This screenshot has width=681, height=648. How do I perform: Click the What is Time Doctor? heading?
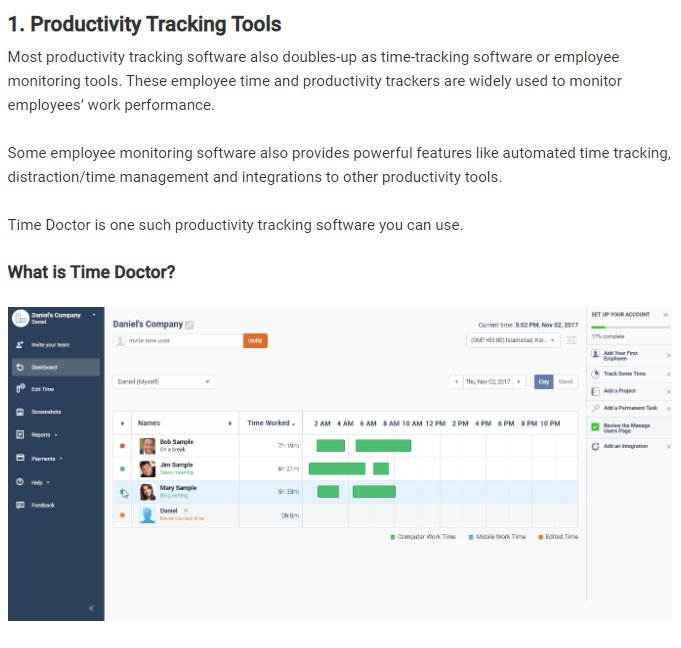point(92,272)
